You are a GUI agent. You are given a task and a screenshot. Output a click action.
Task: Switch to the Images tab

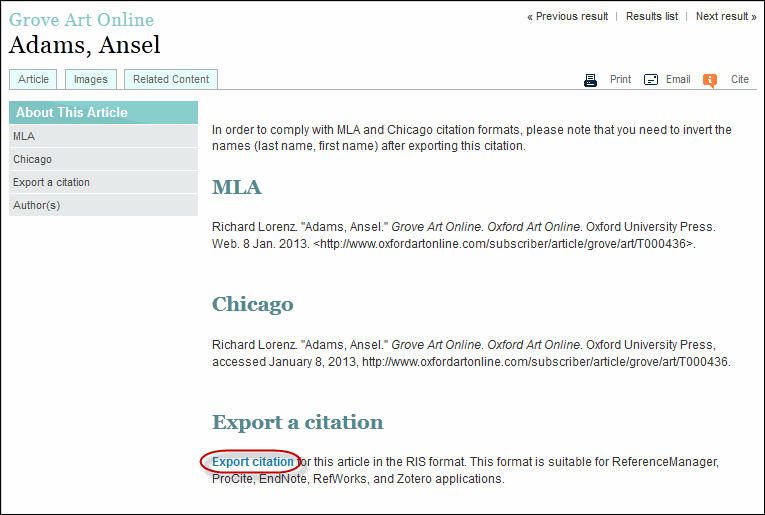click(91, 79)
